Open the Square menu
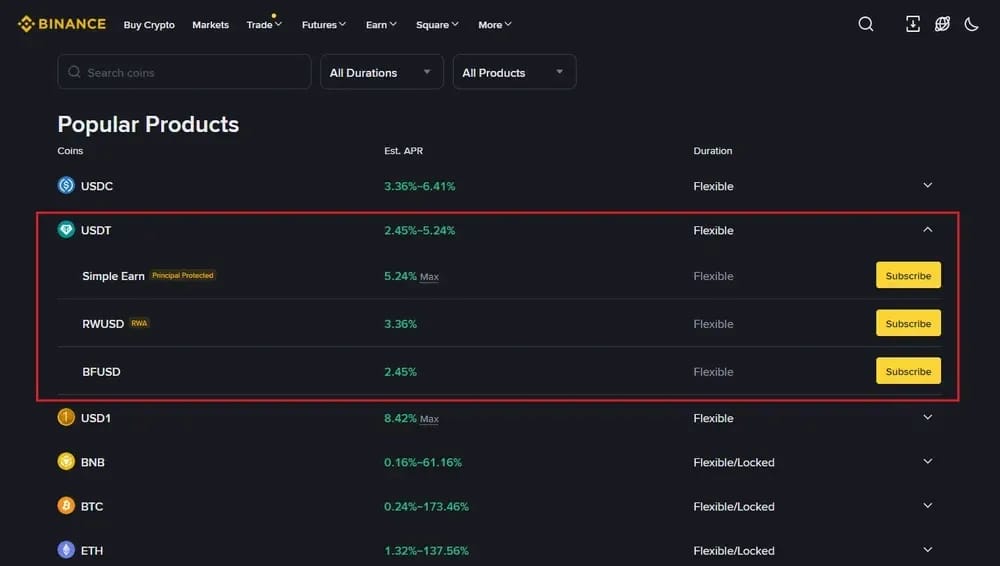 pos(437,25)
